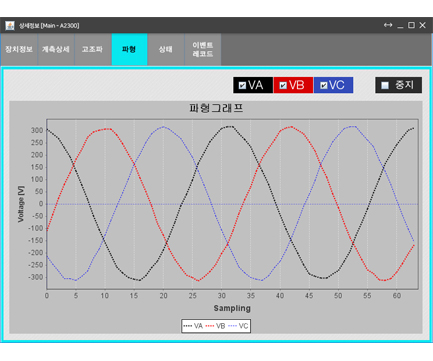Click the VA entry in chart legend

click(193, 326)
